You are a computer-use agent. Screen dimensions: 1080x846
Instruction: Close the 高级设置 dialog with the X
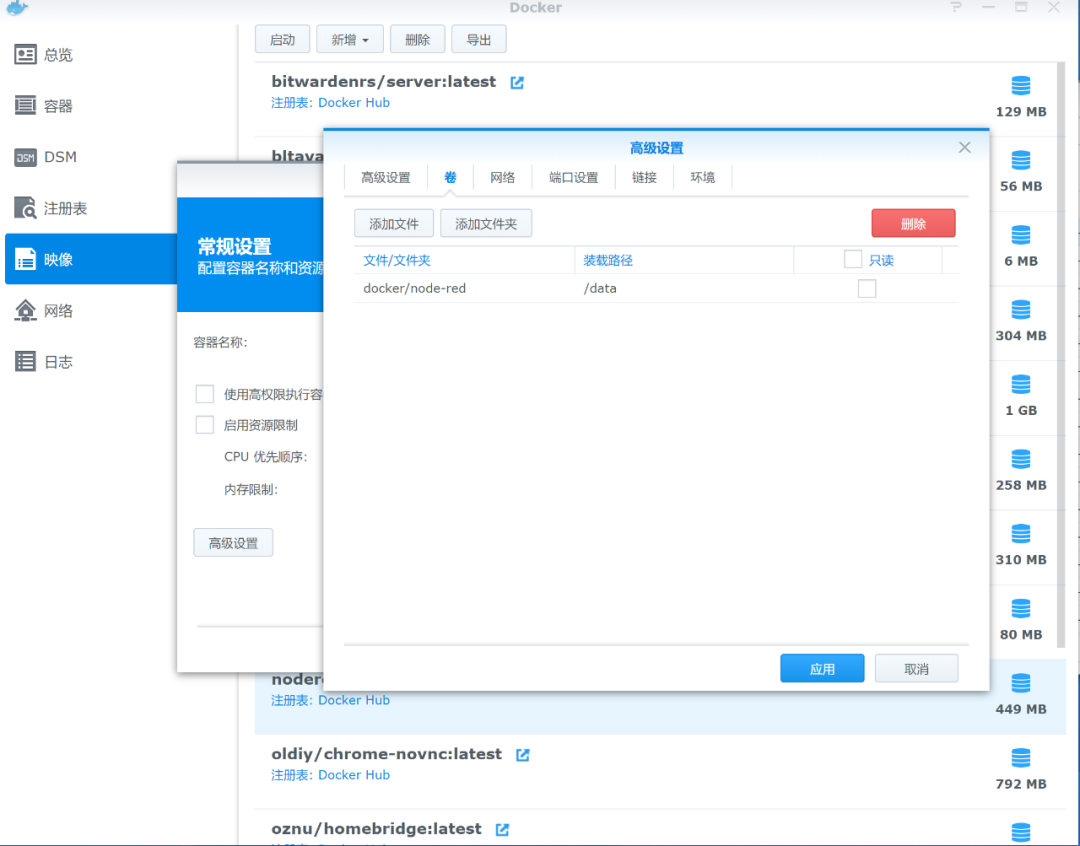coord(964,147)
